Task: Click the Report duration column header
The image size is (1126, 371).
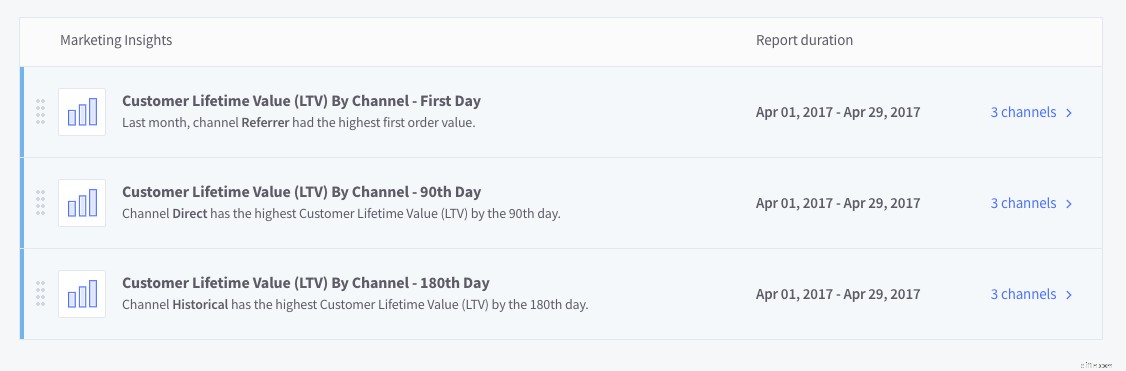Action: pos(804,40)
